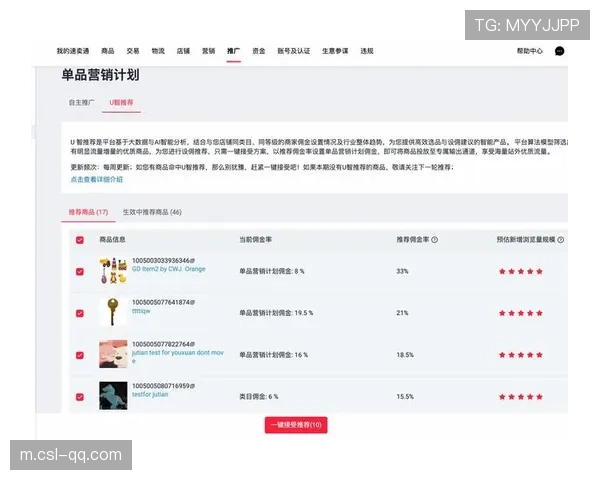This screenshot has width=600, height=480.
Task: Switch to U智推荐 tab
Action: point(121,103)
